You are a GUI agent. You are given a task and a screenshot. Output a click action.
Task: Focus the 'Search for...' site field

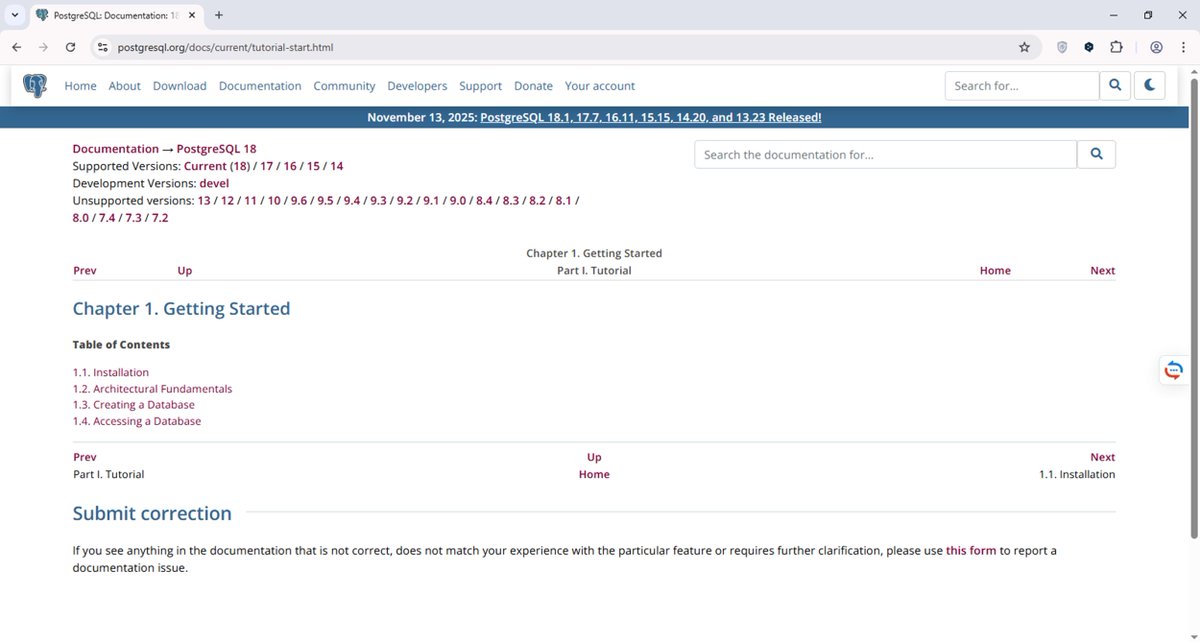click(x=1022, y=86)
